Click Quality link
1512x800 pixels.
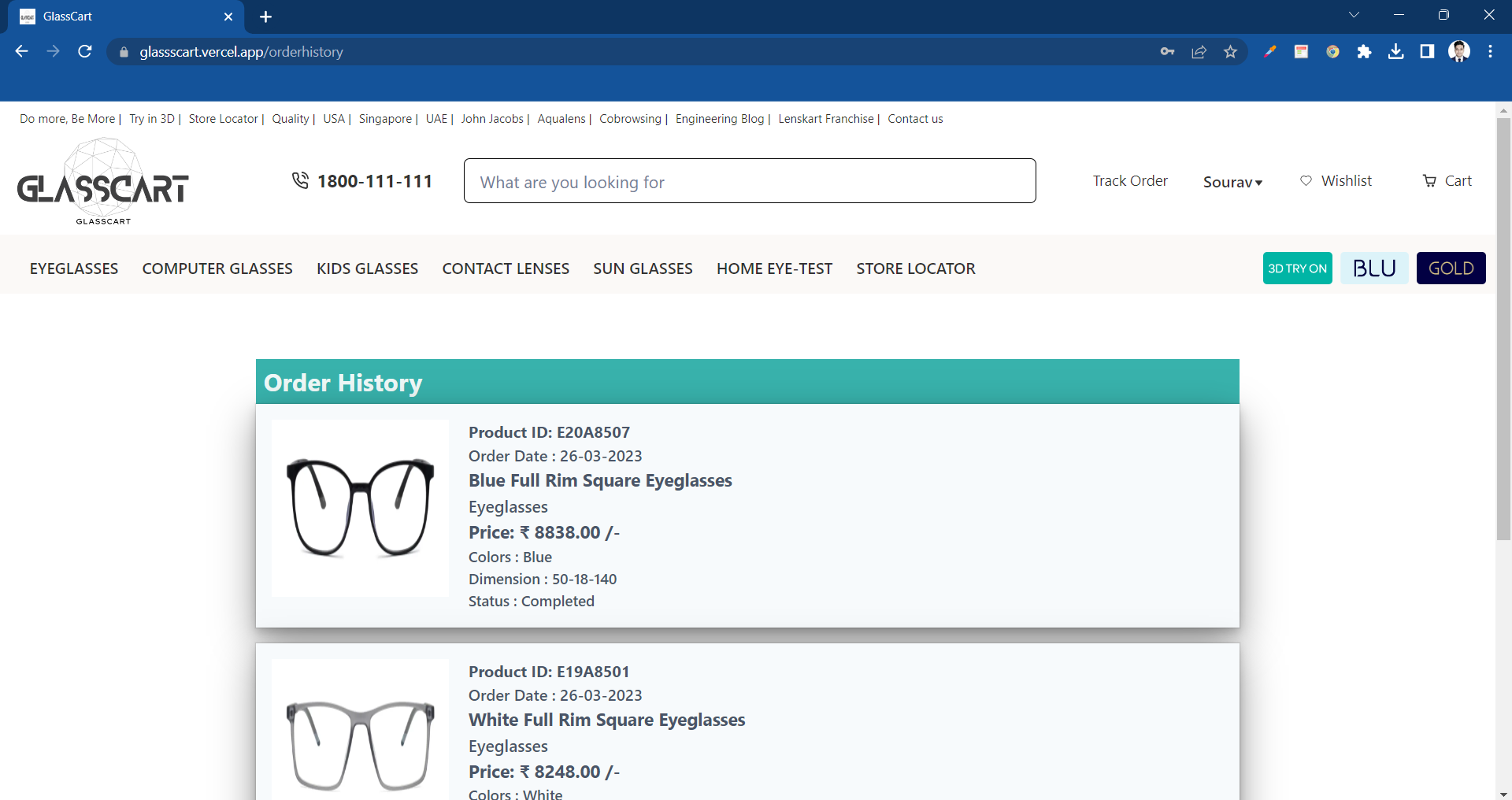[291, 119]
